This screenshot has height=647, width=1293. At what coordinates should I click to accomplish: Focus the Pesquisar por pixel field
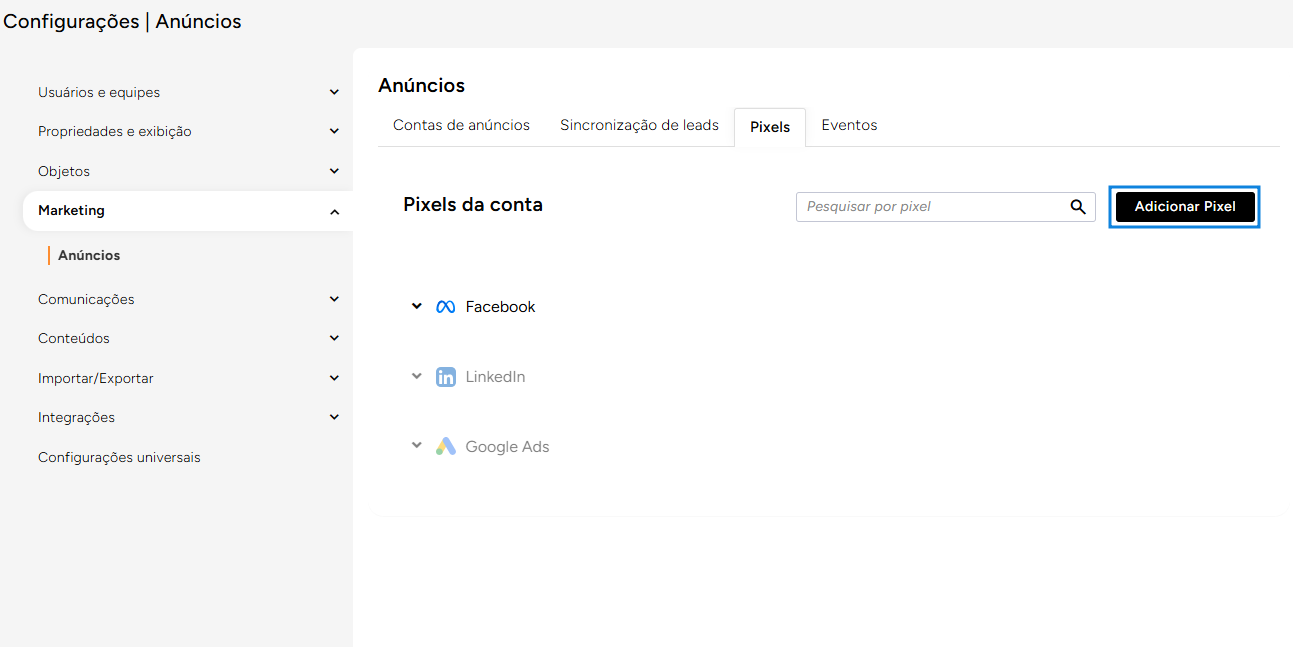(930, 207)
